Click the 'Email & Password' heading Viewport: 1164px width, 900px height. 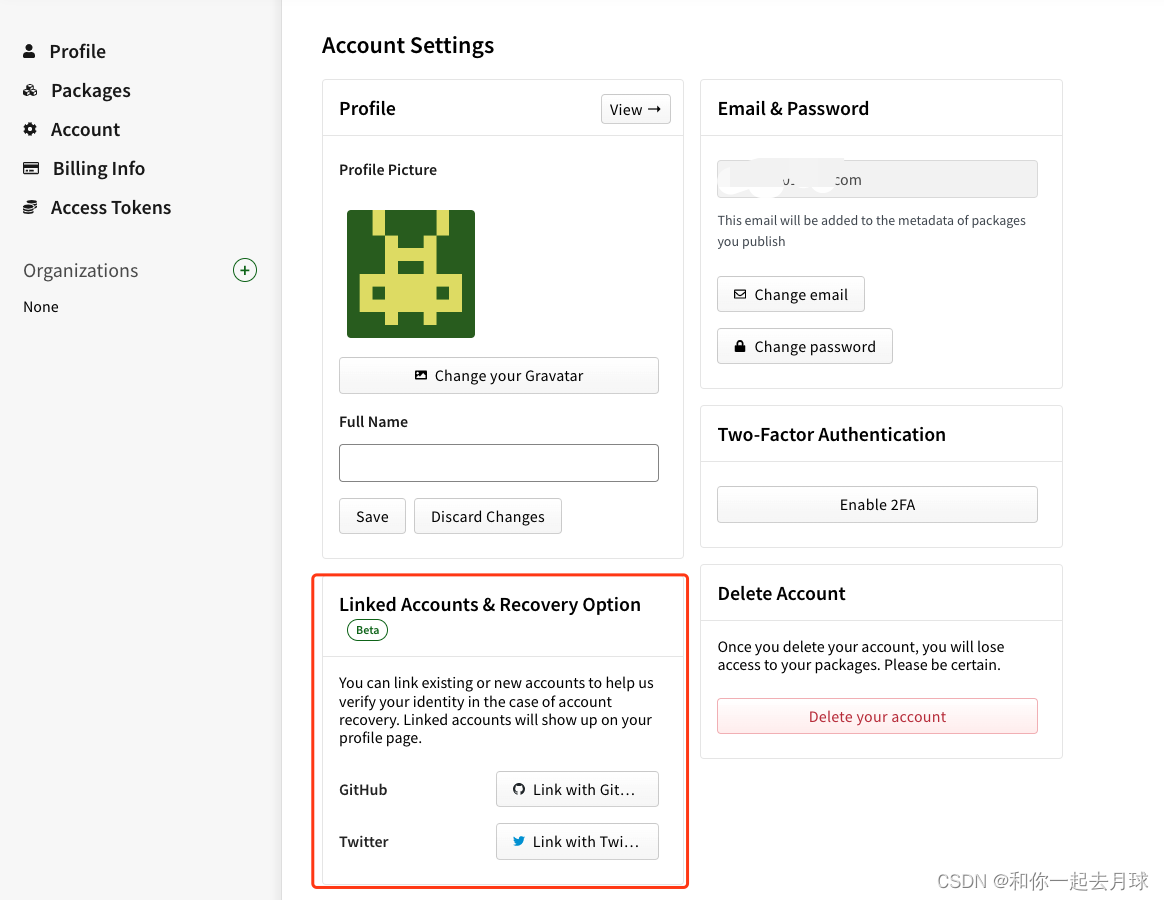(x=793, y=108)
